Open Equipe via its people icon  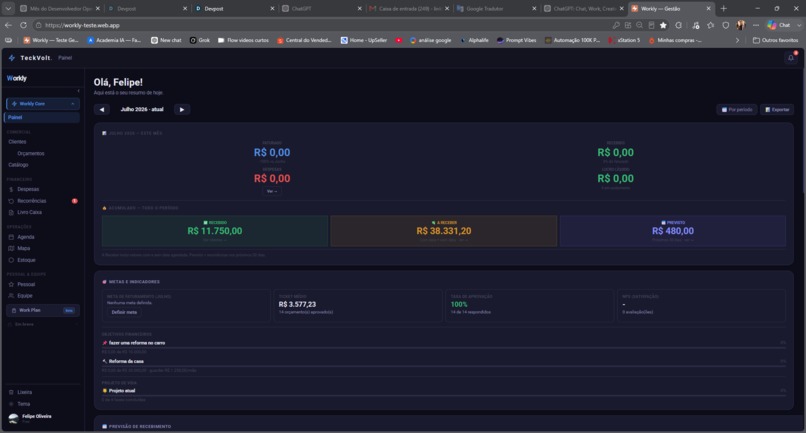click(11, 296)
